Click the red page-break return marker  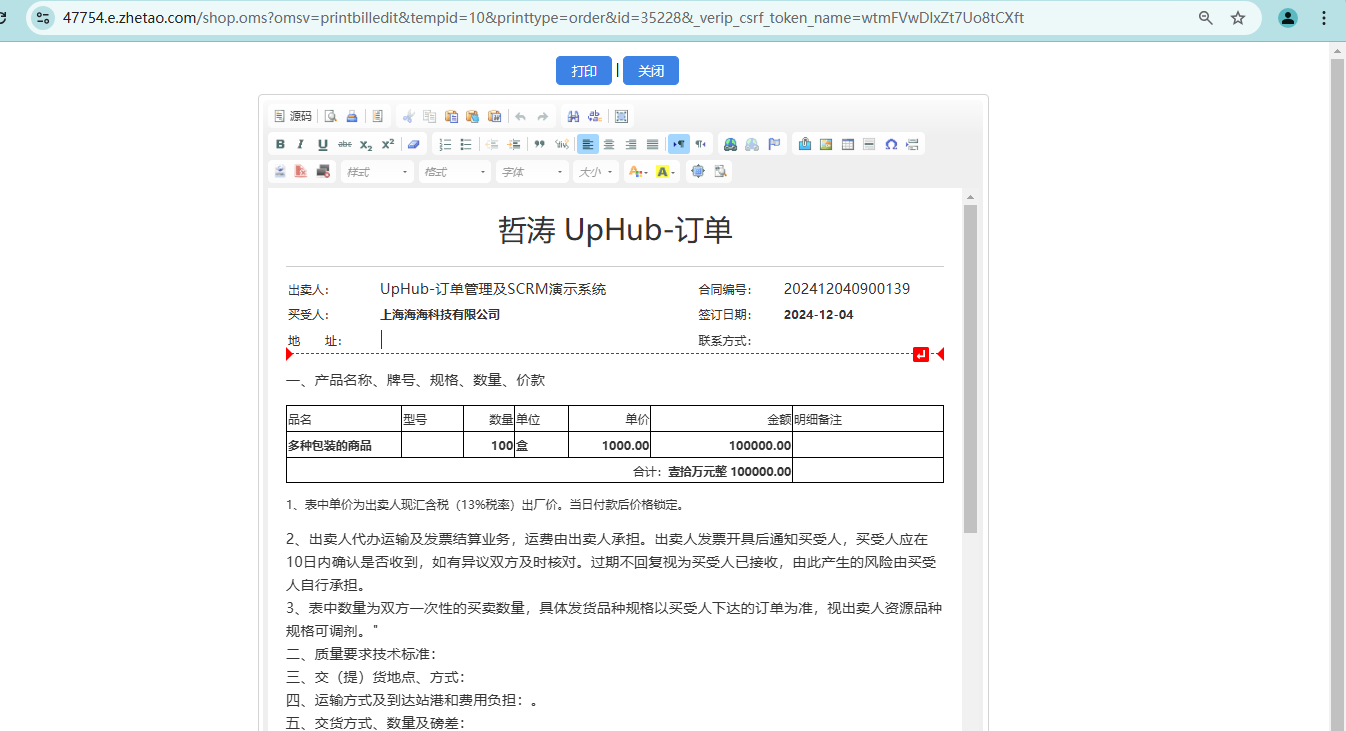tap(921, 354)
